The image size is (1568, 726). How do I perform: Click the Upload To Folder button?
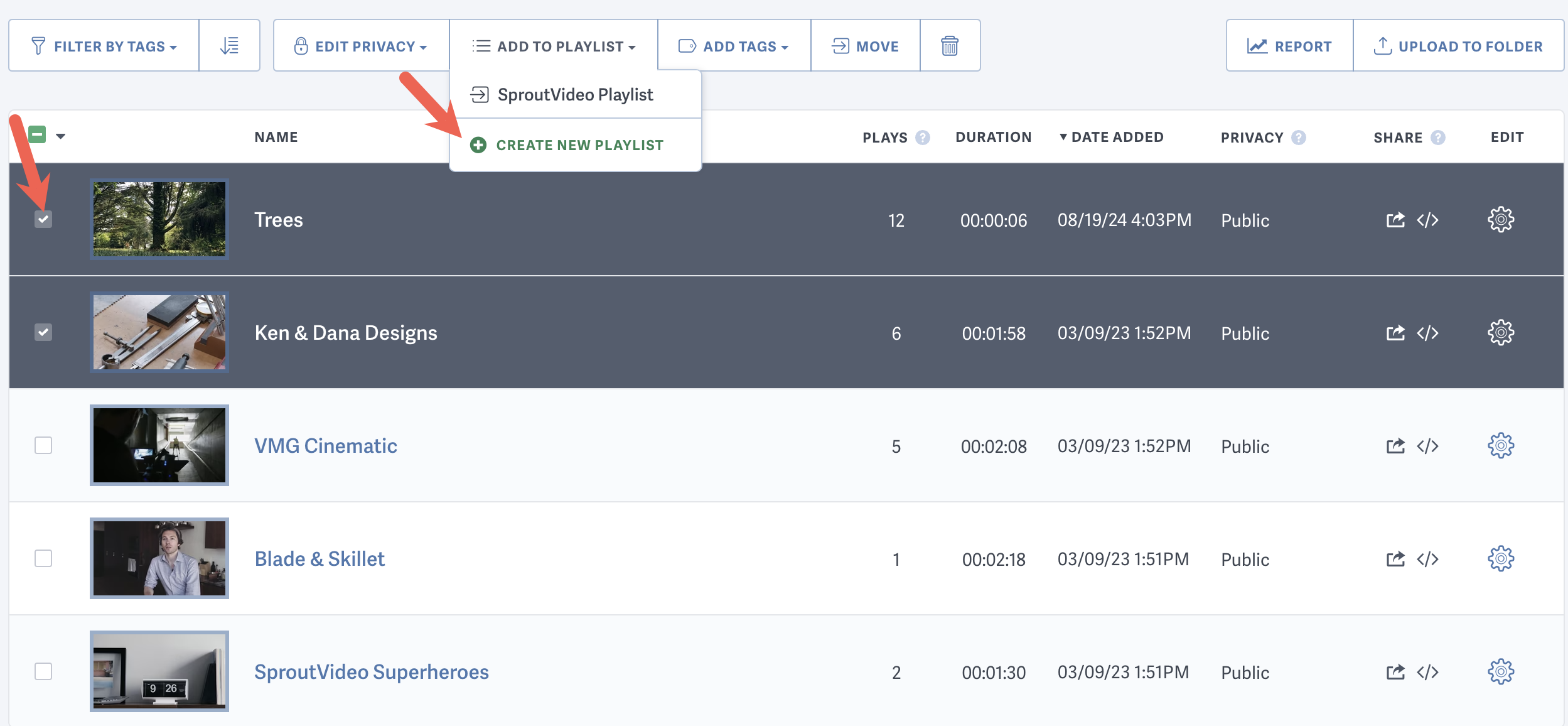[1458, 46]
